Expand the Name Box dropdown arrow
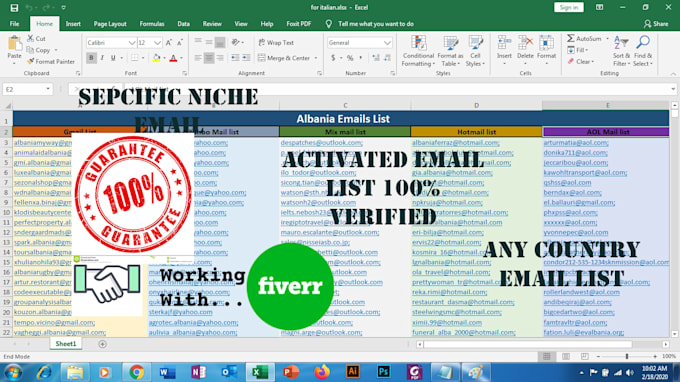Screen dimensions: 680x382 [x=48, y=89]
